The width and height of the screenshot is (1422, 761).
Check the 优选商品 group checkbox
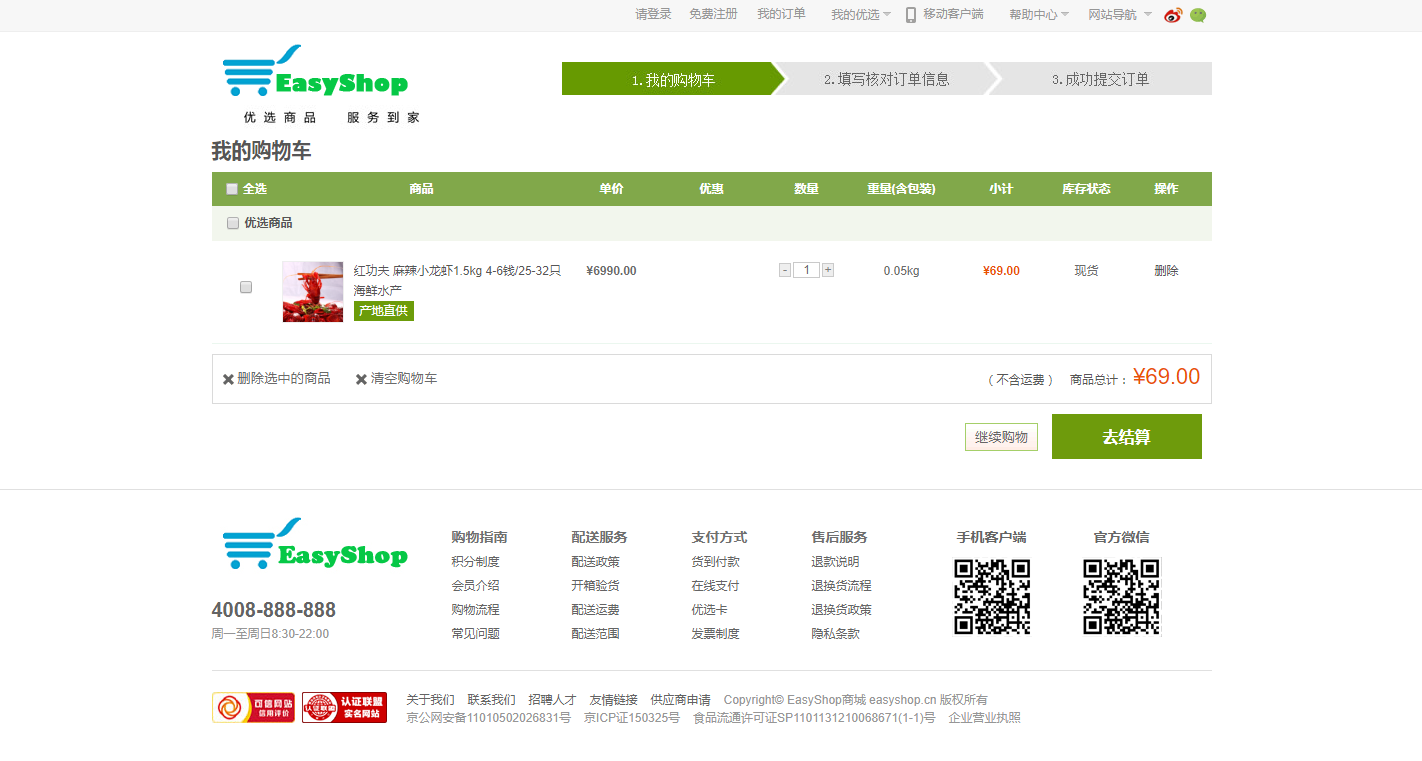click(x=233, y=223)
